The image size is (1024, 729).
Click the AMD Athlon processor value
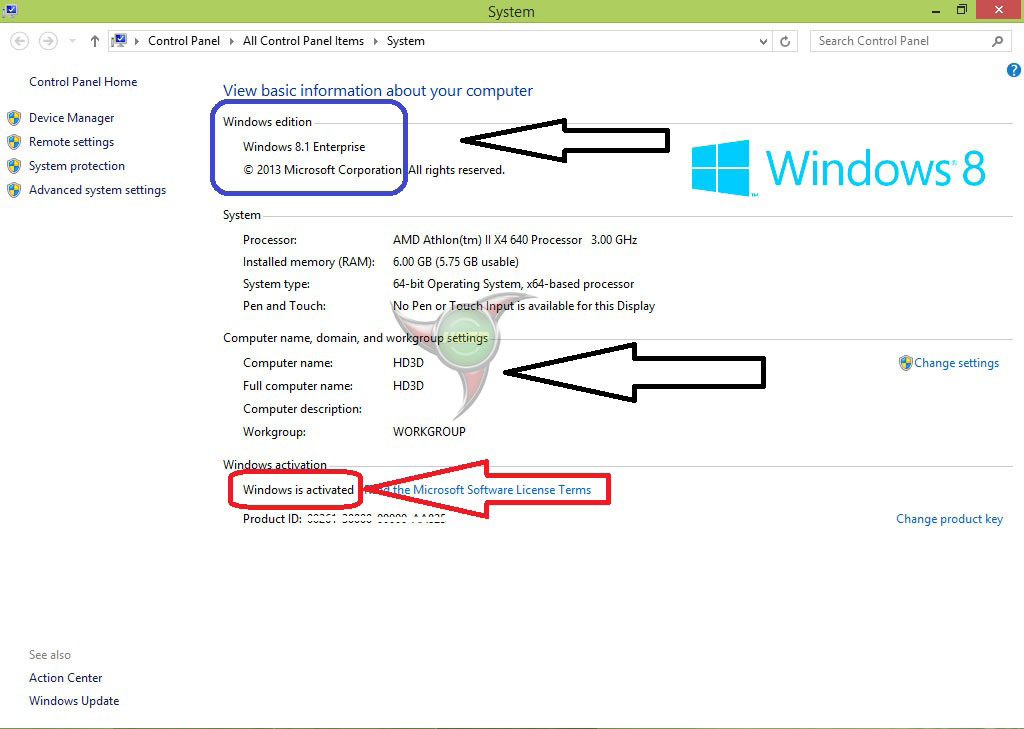(x=515, y=240)
